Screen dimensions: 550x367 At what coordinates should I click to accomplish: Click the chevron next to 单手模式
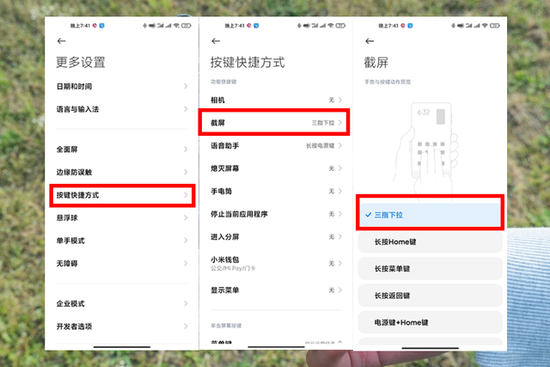coord(186,241)
